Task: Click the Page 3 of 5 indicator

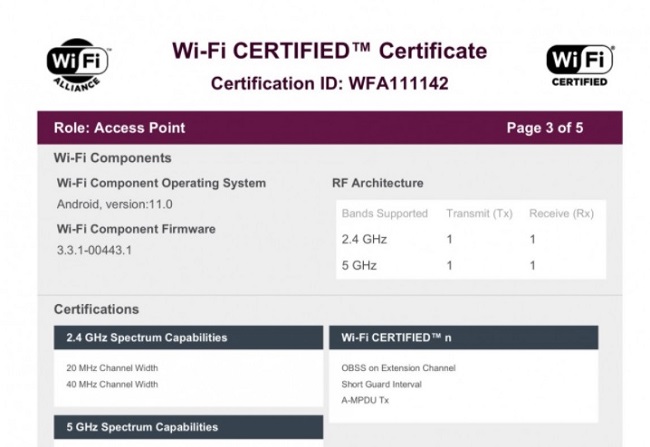Action: tap(545, 128)
